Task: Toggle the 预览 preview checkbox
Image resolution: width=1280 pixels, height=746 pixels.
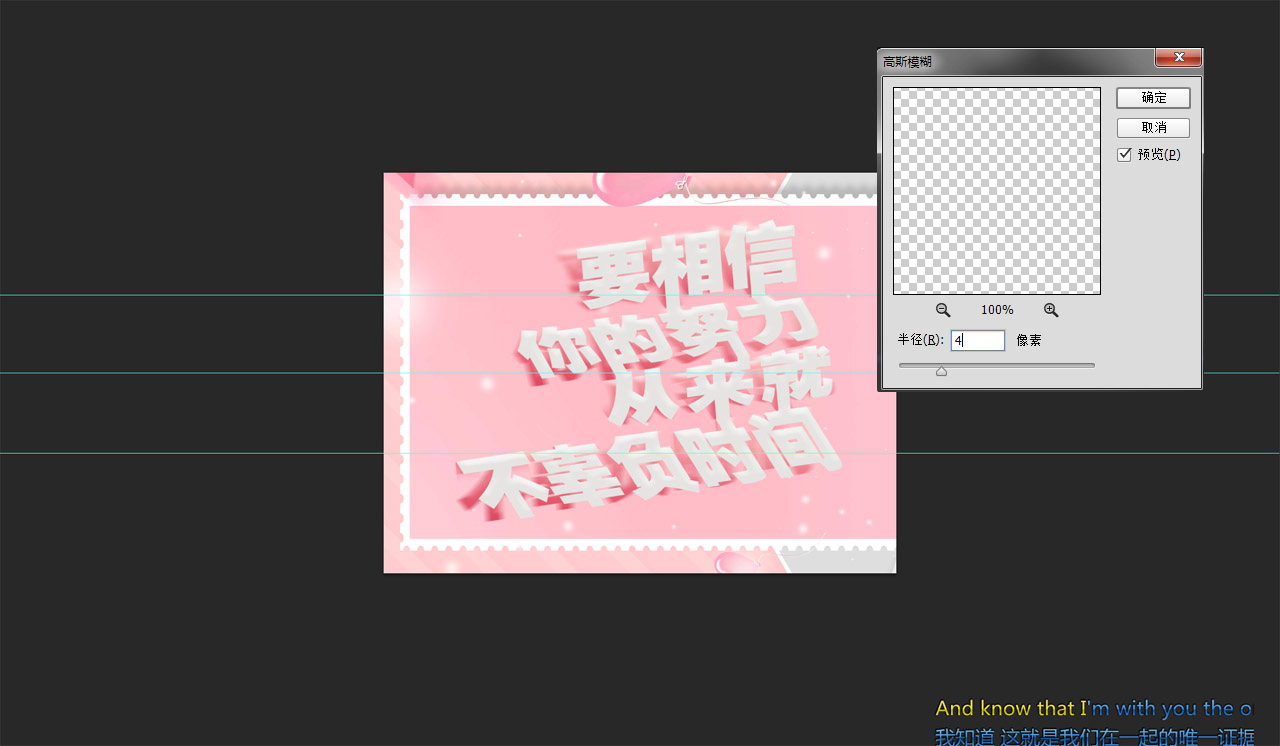Action: [1125, 154]
